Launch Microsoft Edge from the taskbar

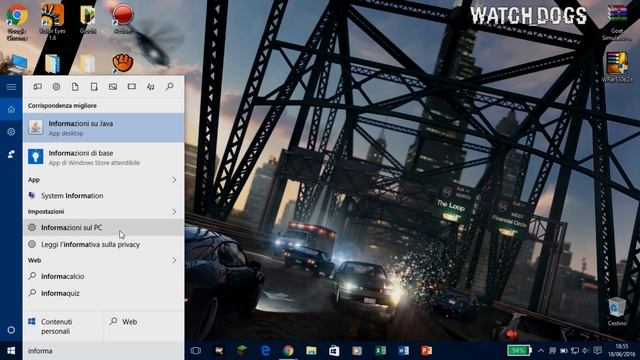pyautogui.click(x=265, y=351)
